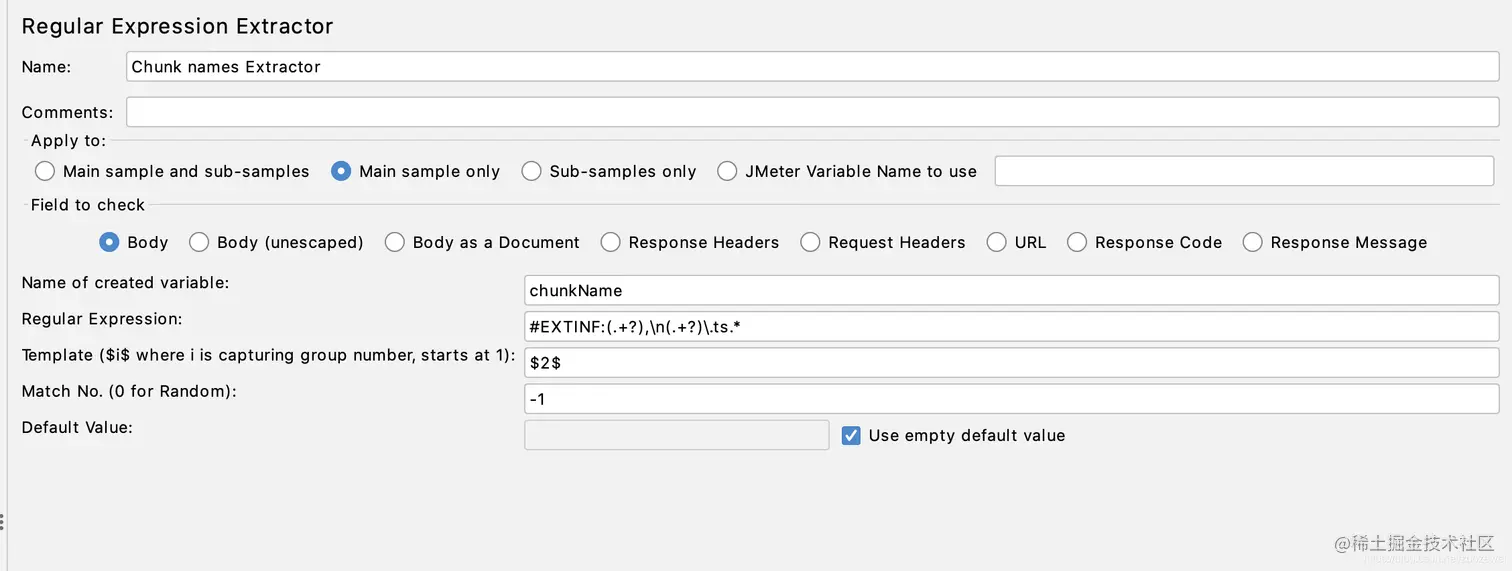Click the created variable field with chunkName
Viewport: 1512px width, 571px height.
1012,291
